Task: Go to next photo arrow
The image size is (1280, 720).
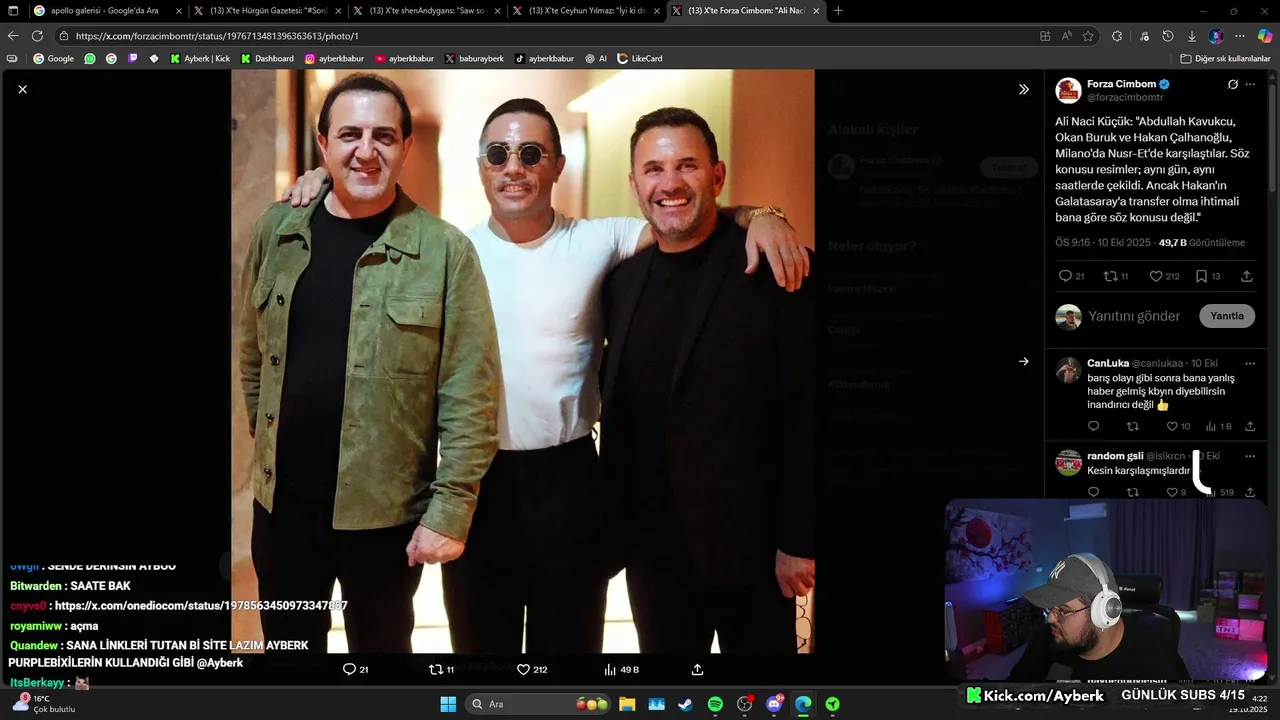Action: coord(1023,361)
